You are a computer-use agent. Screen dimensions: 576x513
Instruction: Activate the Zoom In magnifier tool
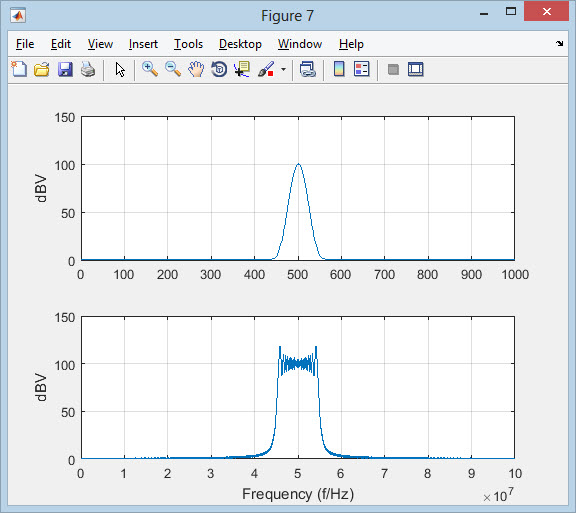pyautogui.click(x=150, y=69)
